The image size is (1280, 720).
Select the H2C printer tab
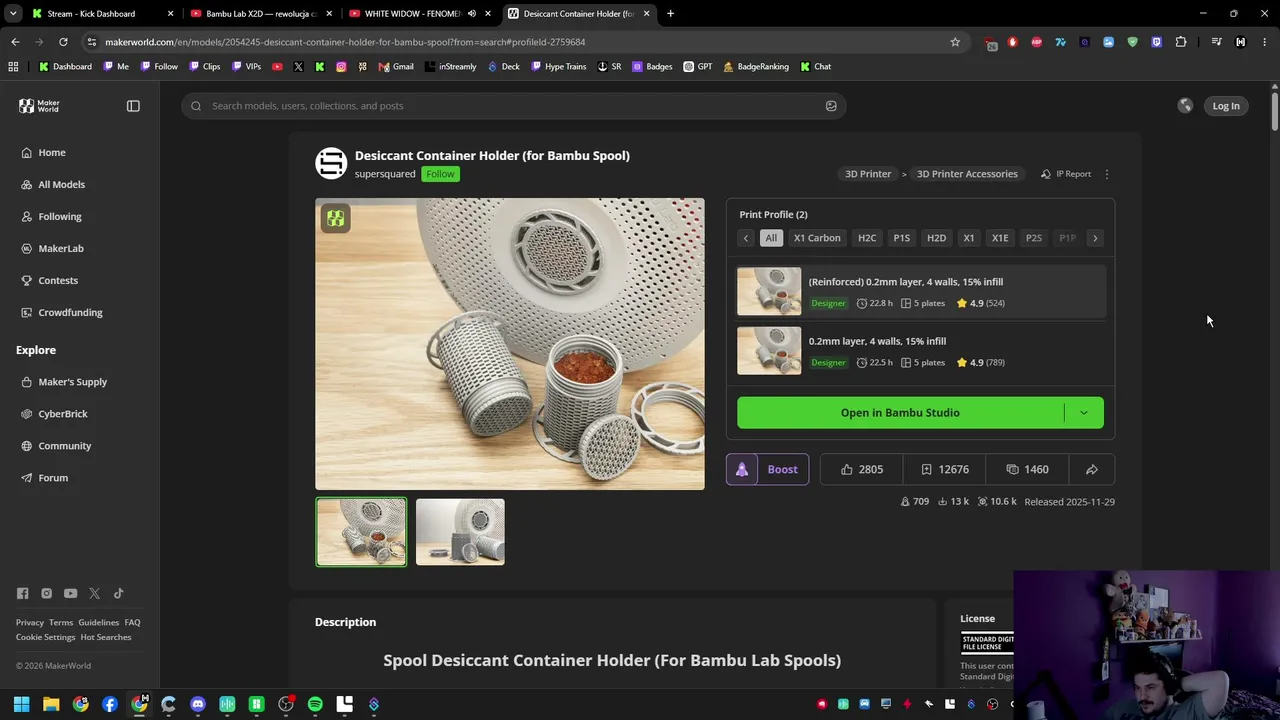[867, 238]
